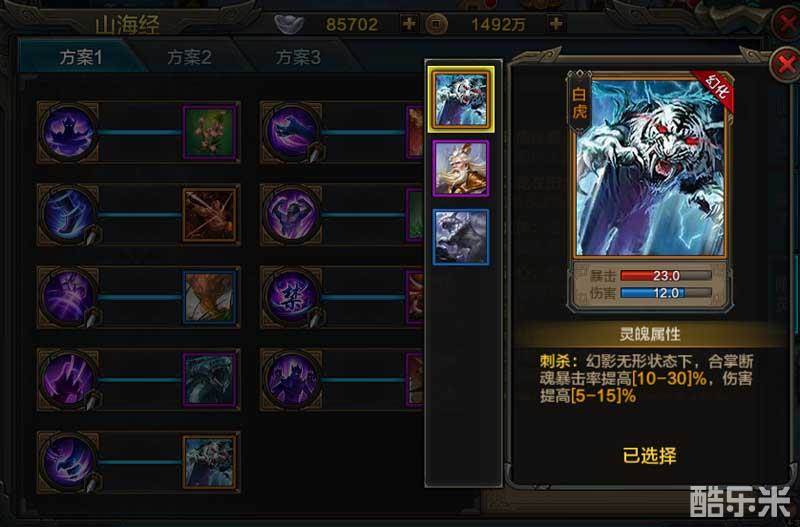
Task: Click the flower card soul slot
Action: tap(210, 132)
